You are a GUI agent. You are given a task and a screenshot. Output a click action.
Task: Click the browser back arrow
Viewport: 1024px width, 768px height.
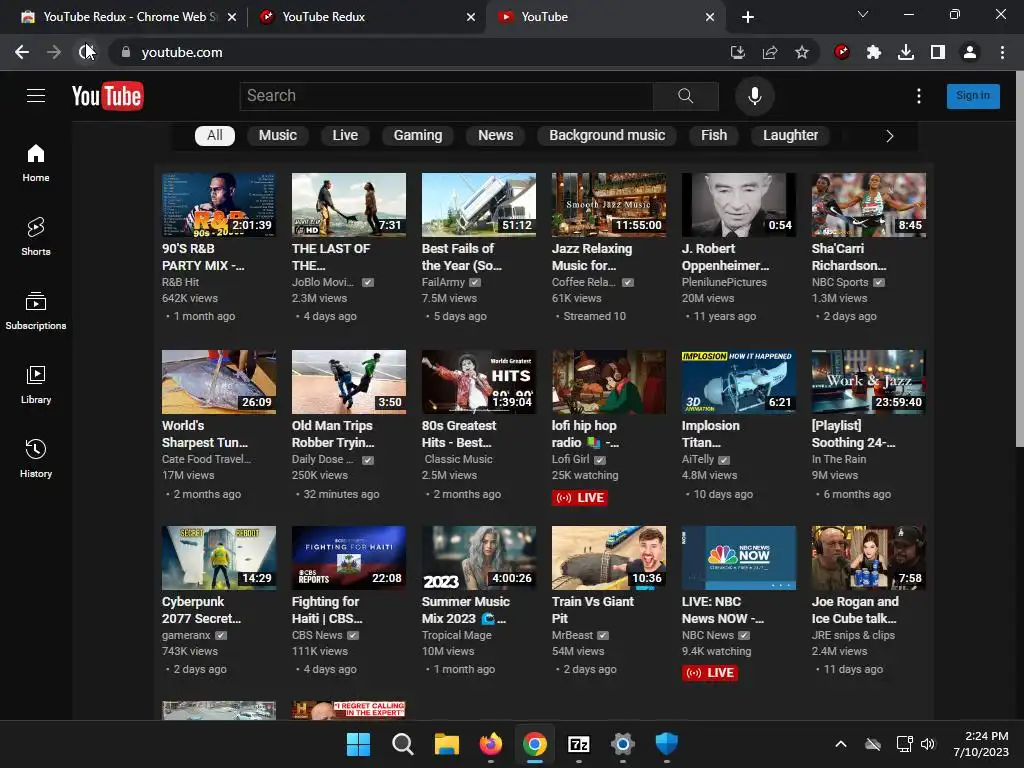22,52
